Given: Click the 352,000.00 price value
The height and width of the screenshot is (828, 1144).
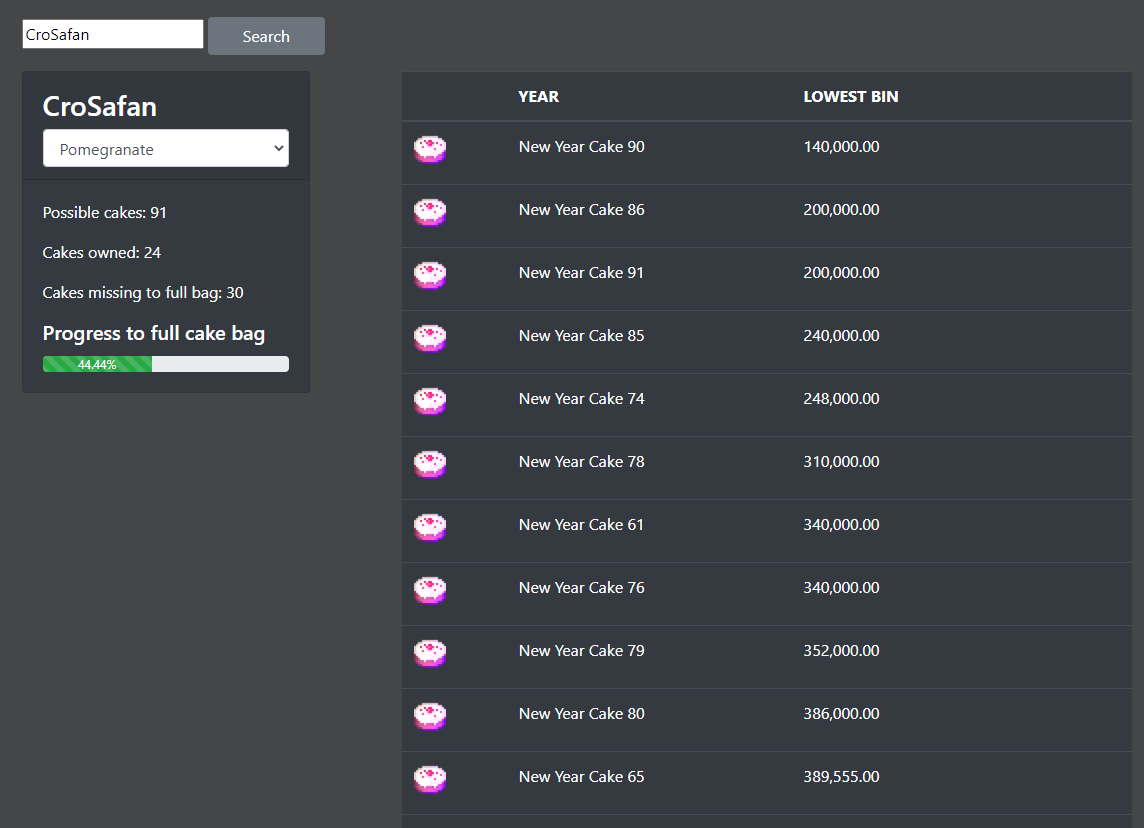Looking at the screenshot, I should [841, 651].
